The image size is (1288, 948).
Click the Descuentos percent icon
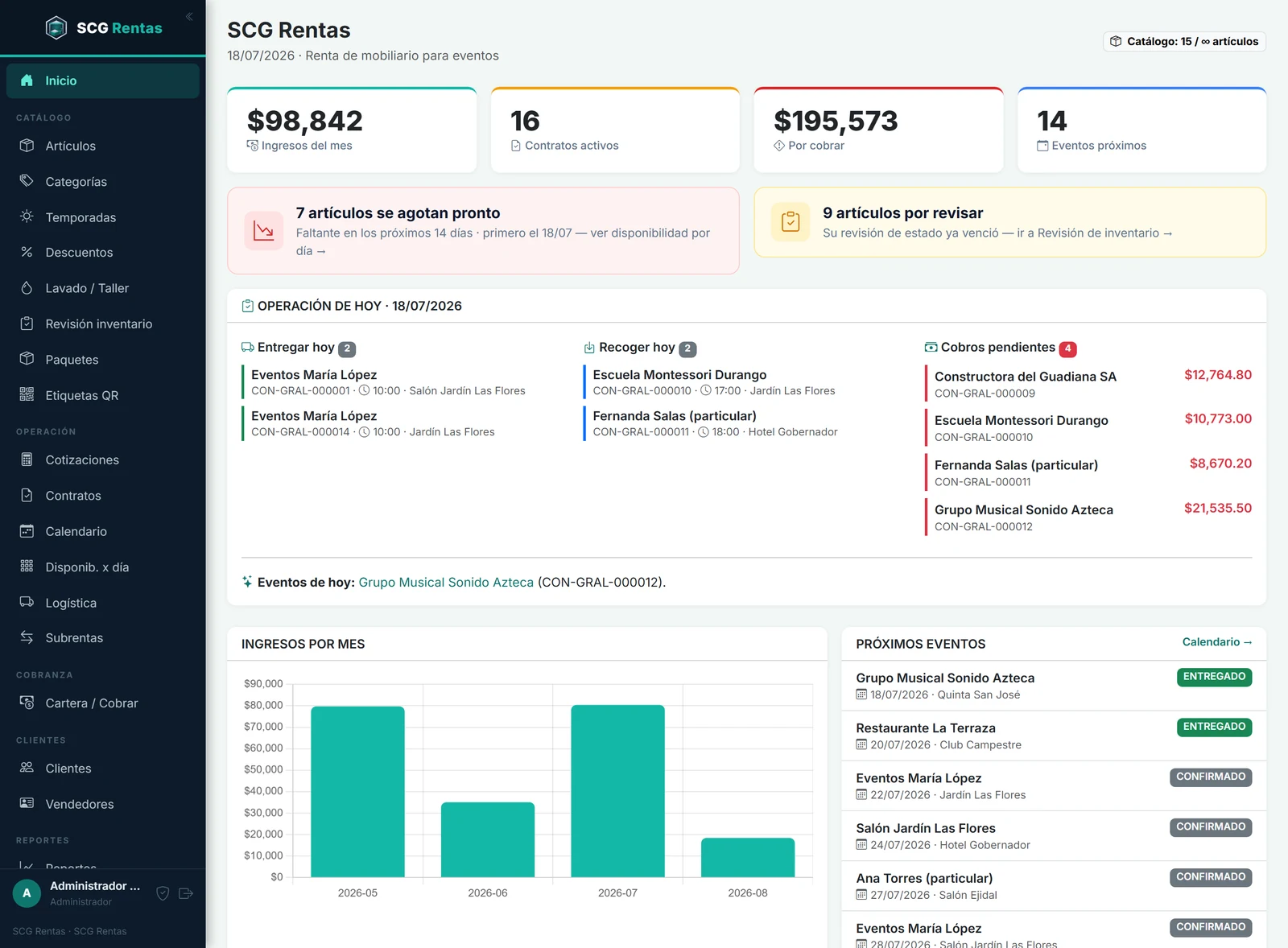pyautogui.click(x=27, y=252)
